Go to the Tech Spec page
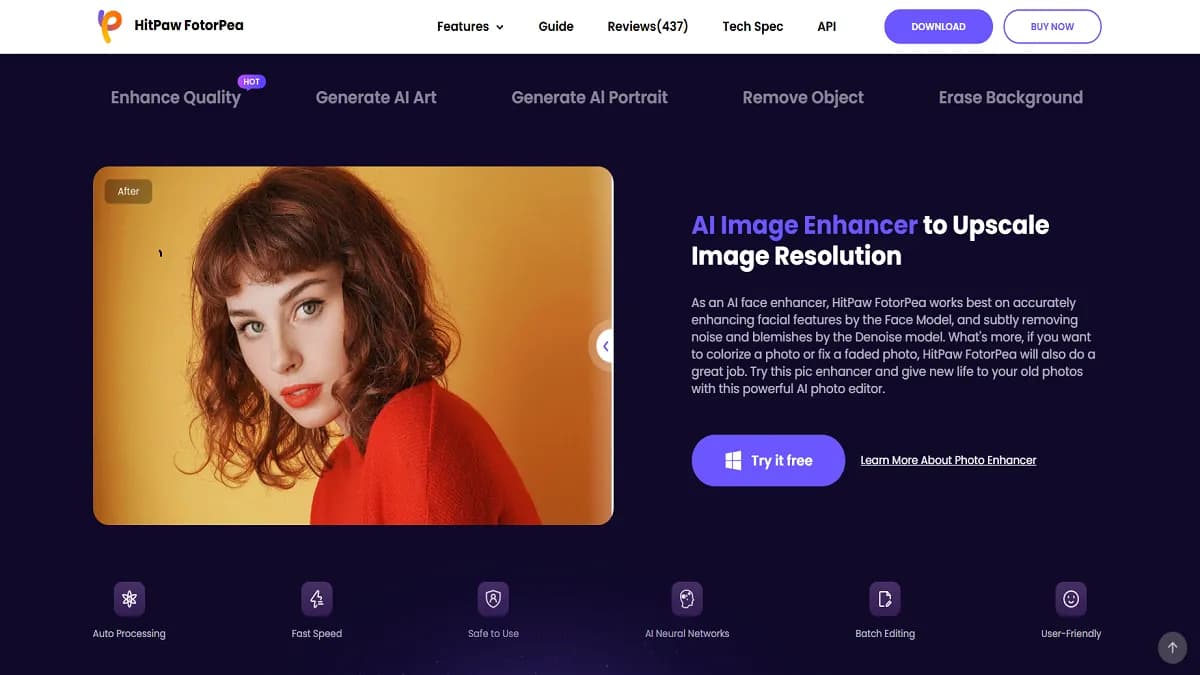This screenshot has height=675, width=1200. (x=753, y=27)
